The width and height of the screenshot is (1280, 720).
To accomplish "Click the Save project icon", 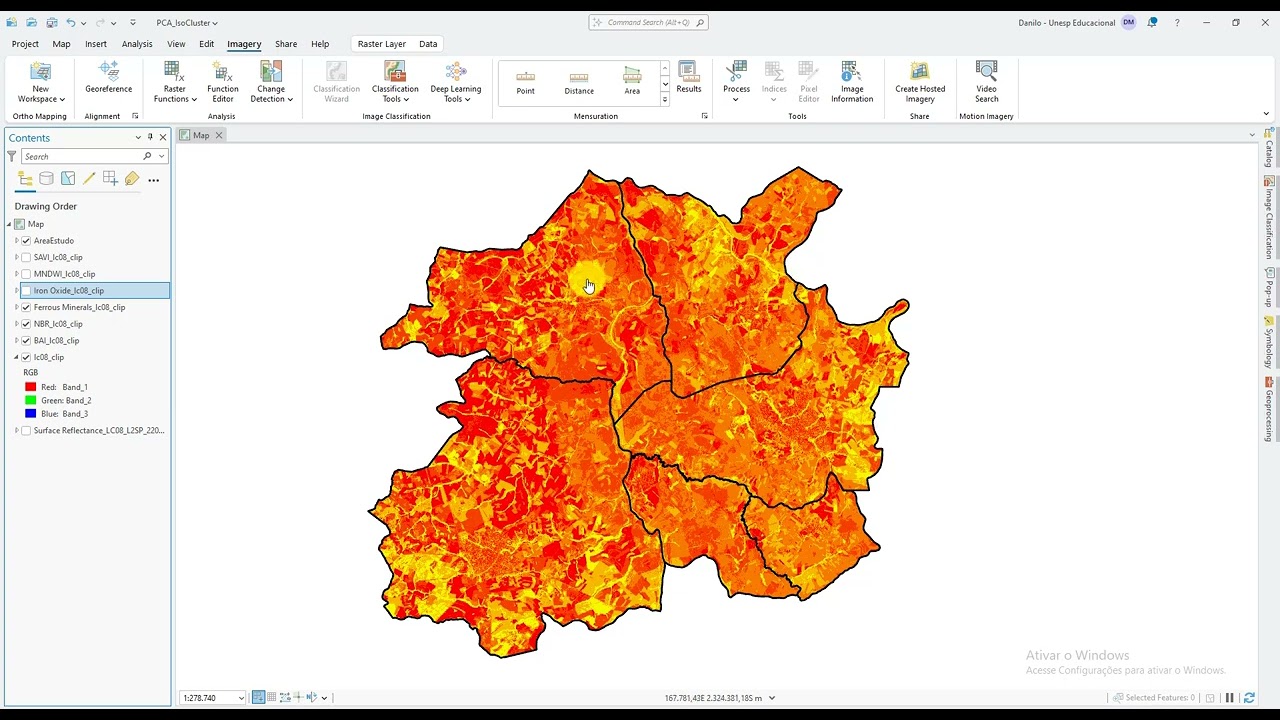I will 51,22.
